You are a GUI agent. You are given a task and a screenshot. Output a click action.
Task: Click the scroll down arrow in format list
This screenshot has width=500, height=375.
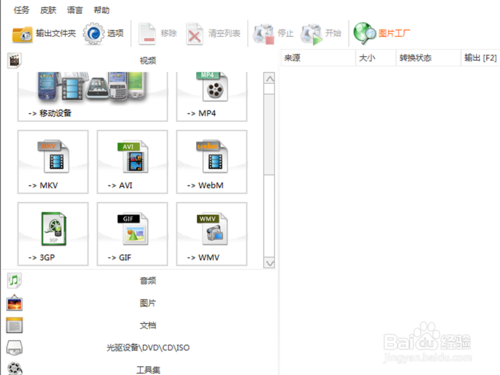[x=269, y=263]
